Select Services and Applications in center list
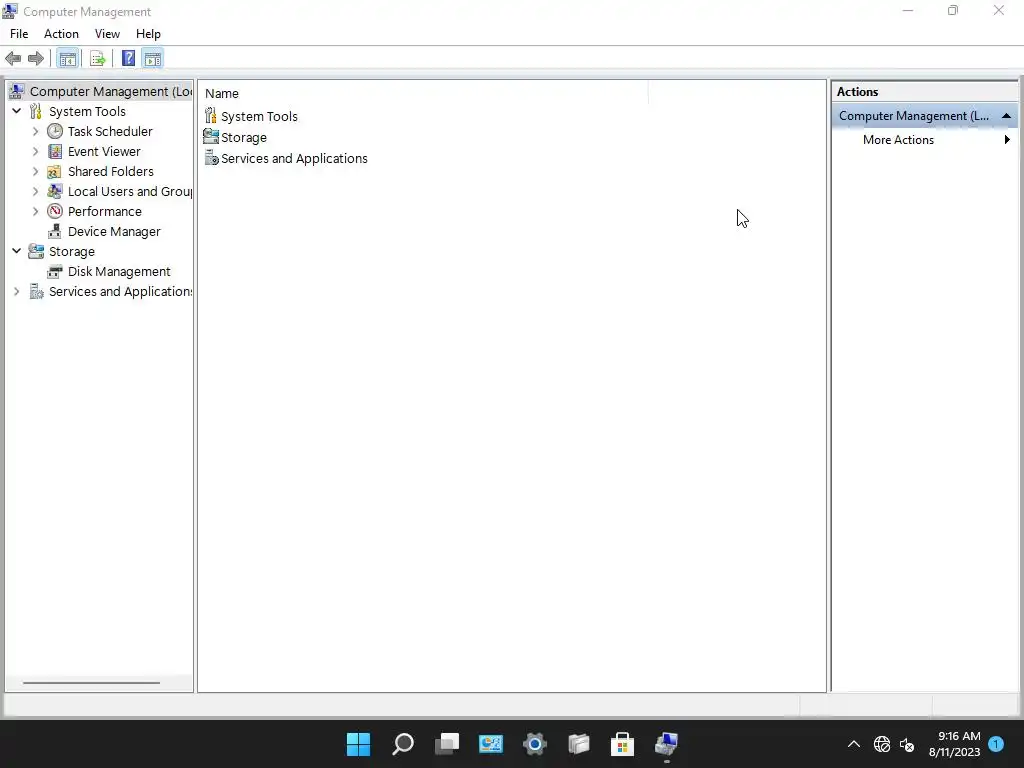The width and height of the screenshot is (1024, 768). (x=294, y=159)
